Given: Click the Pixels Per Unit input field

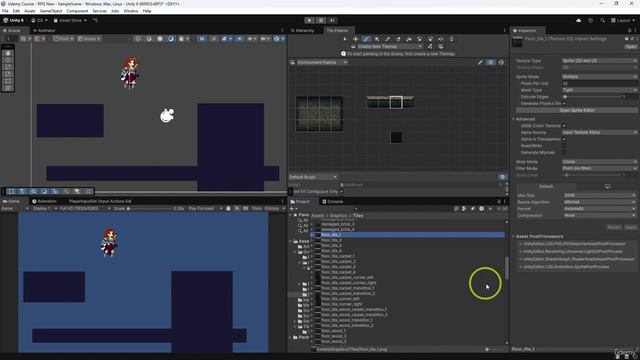Looking at the screenshot, I should pos(599,83).
